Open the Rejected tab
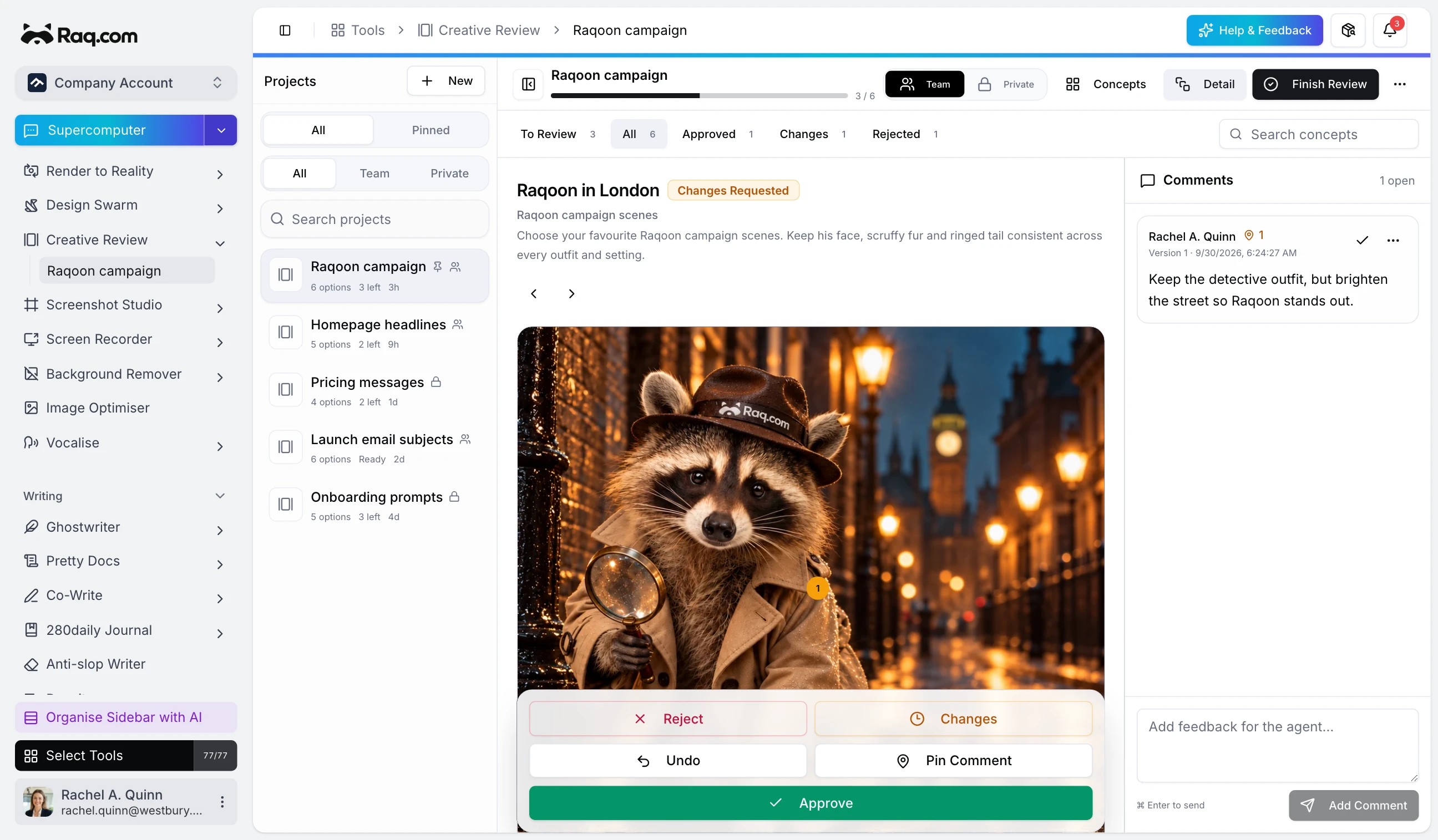The image size is (1438, 840). point(904,134)
